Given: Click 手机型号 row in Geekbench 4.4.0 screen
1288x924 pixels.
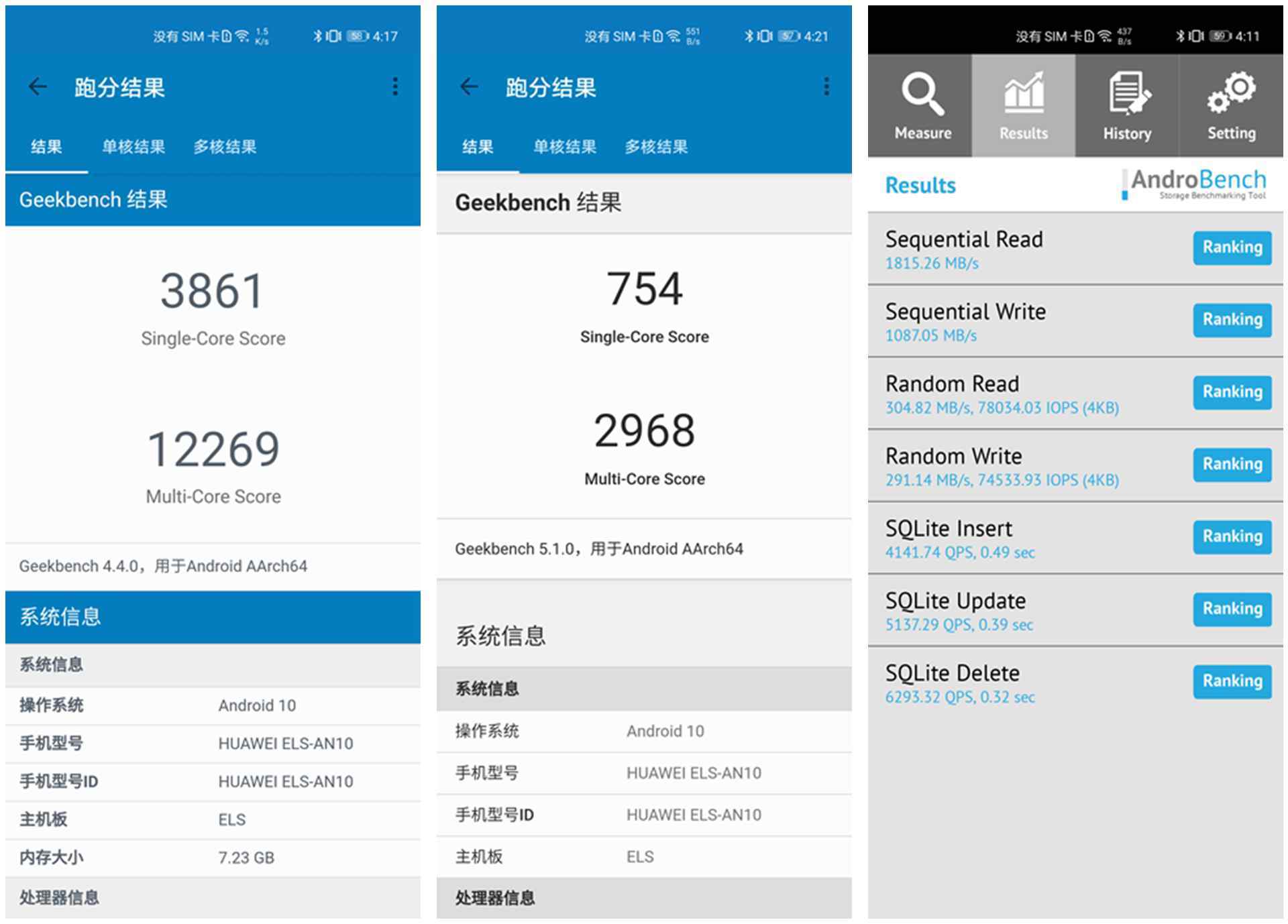Looking at the screenshot, I should click(x=213, y=744).
